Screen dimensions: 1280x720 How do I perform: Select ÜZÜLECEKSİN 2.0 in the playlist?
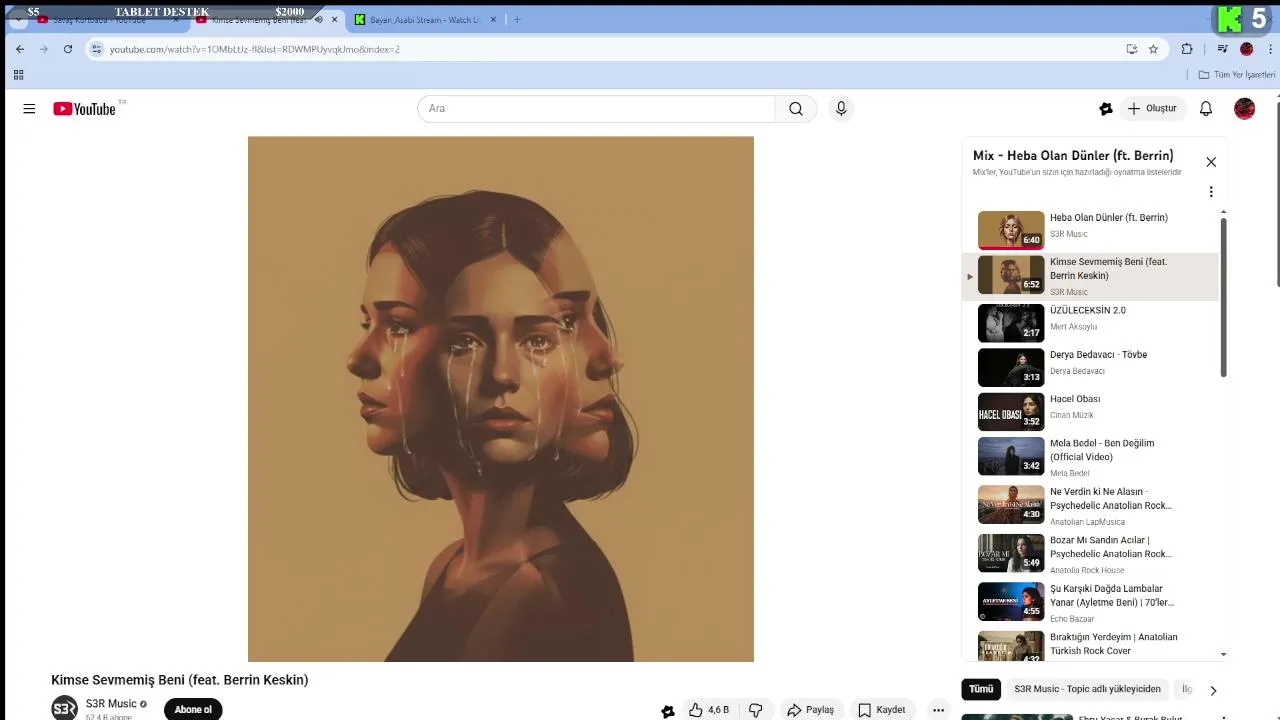pyautogui.click(x=1090, y=323)
